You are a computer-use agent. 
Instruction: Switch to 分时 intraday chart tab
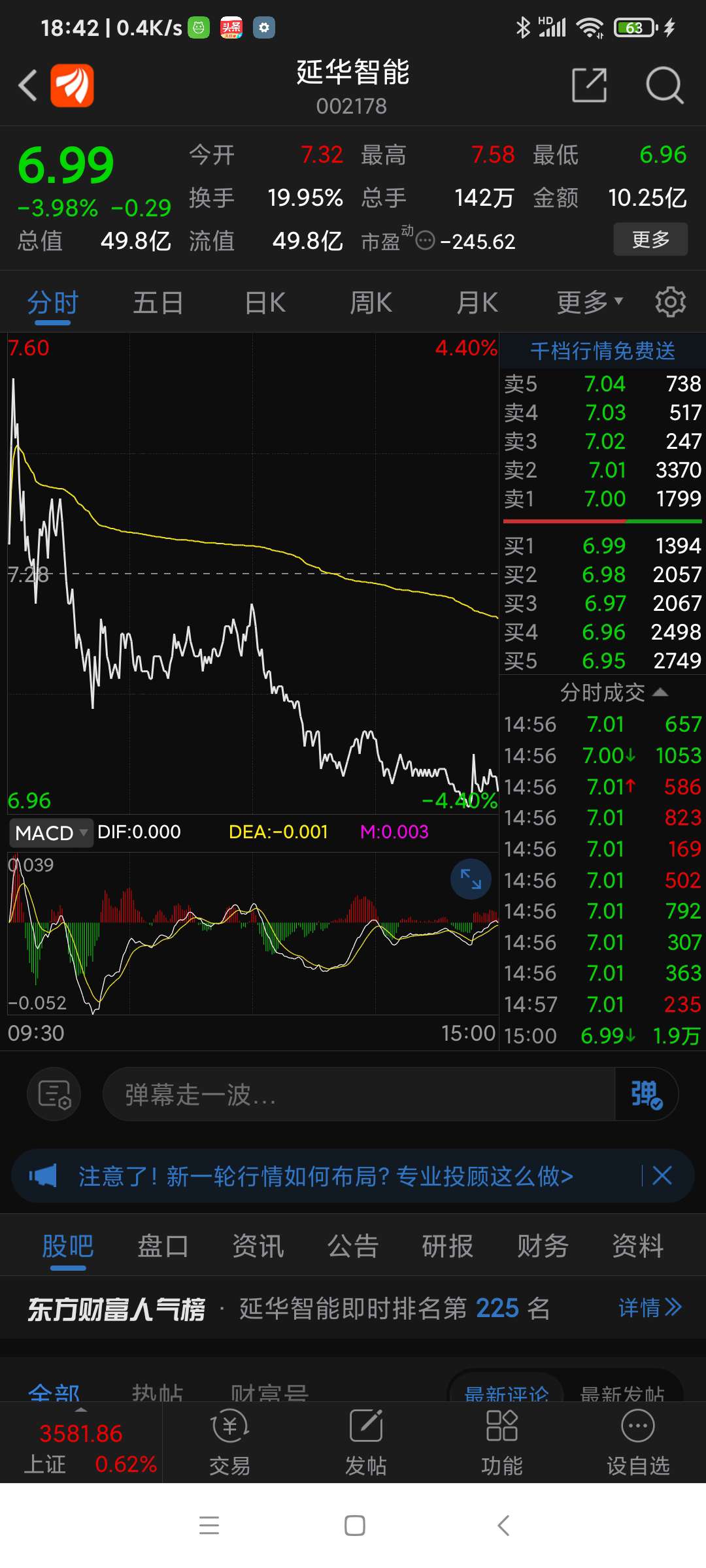coord(53,303)
